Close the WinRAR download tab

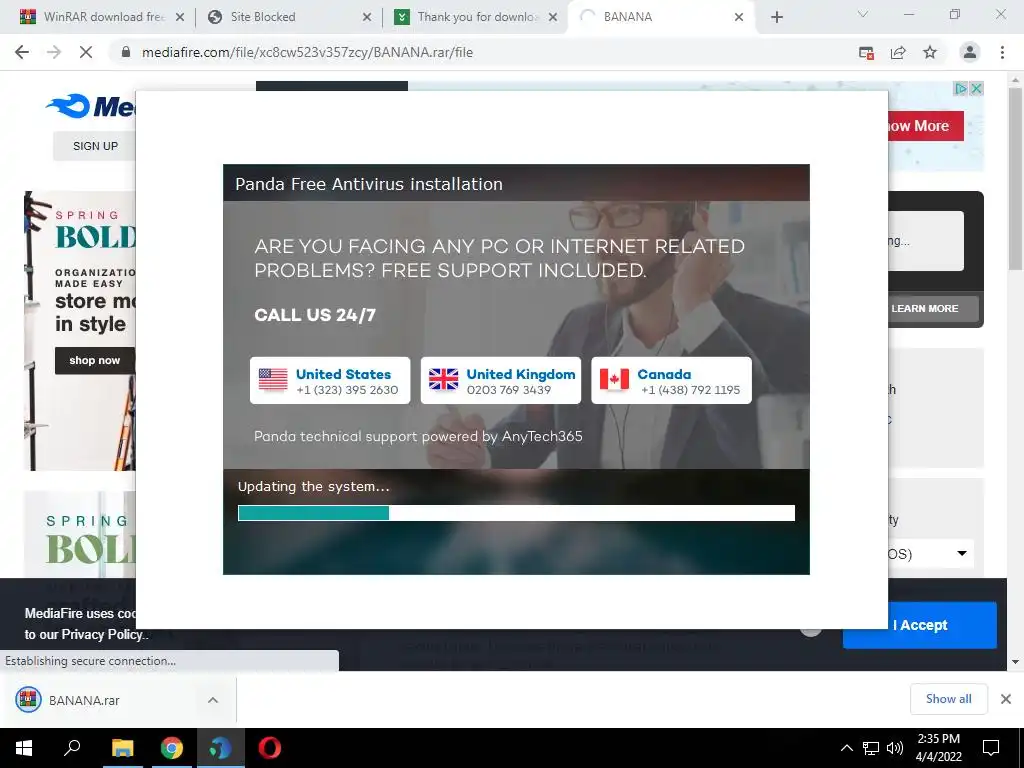[180, 17]
